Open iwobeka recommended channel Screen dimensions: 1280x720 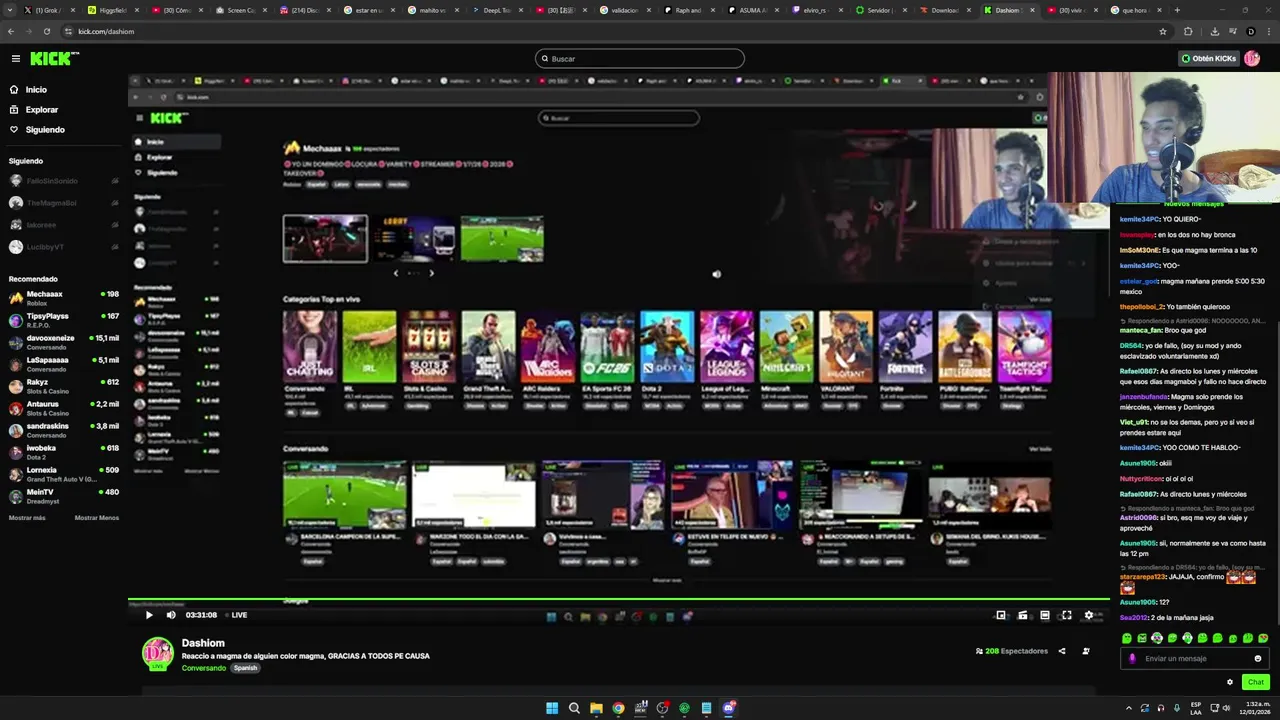[64, 452]
